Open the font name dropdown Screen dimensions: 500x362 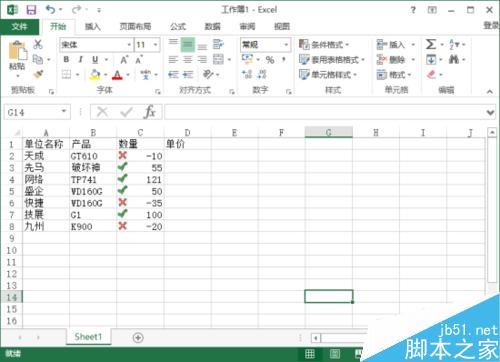click(x=129, y=45)
